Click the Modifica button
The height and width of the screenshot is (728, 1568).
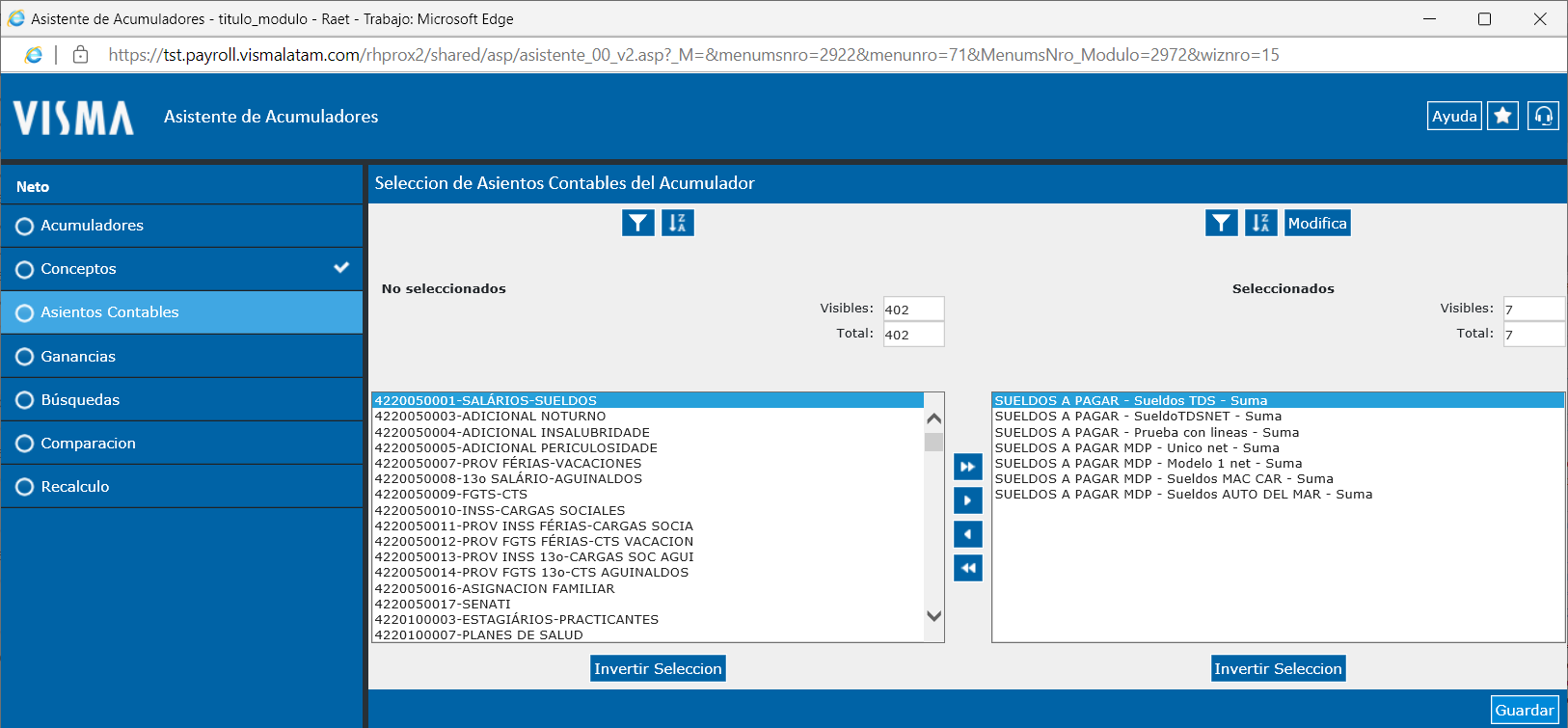click(1317, 223)
